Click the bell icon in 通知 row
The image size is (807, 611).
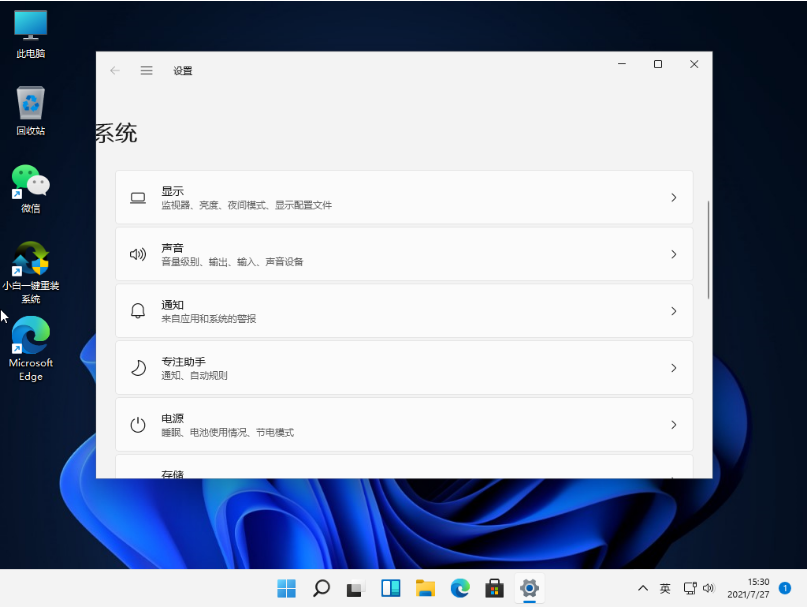click(x=138, y=311)
